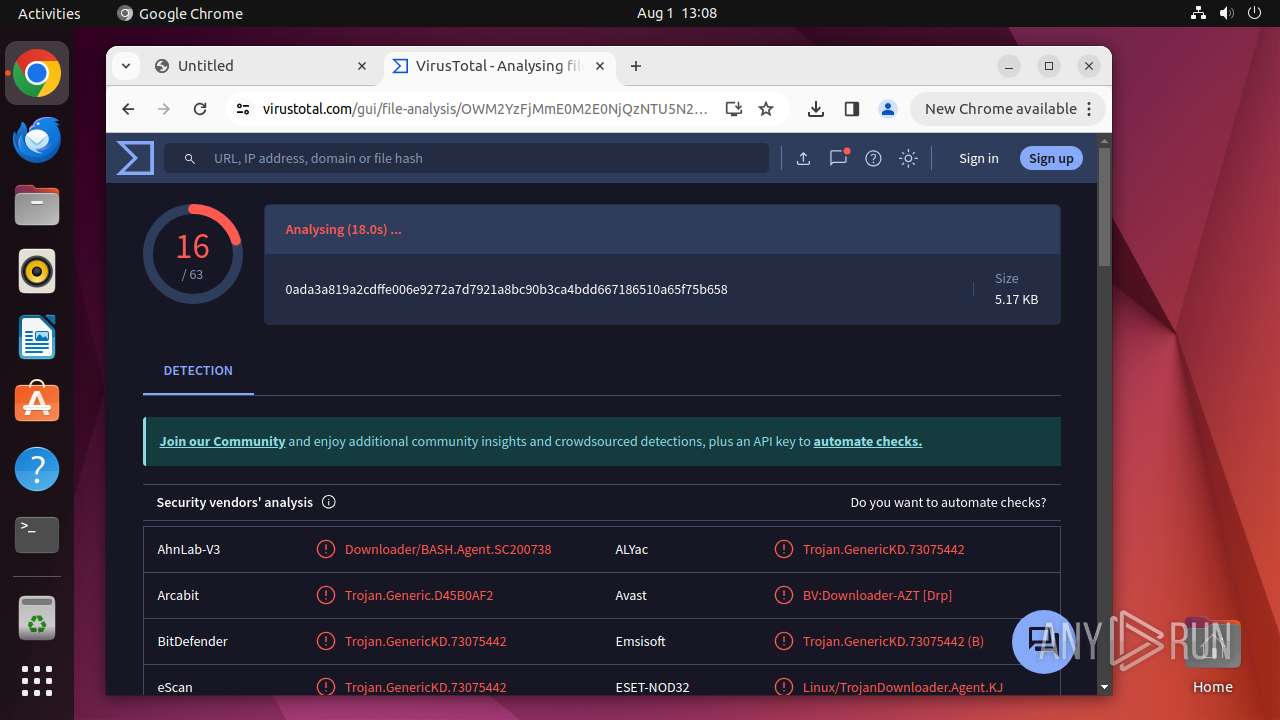Click the Sign up button
Screen dimensions: 1280x720
click(1051, 158)
